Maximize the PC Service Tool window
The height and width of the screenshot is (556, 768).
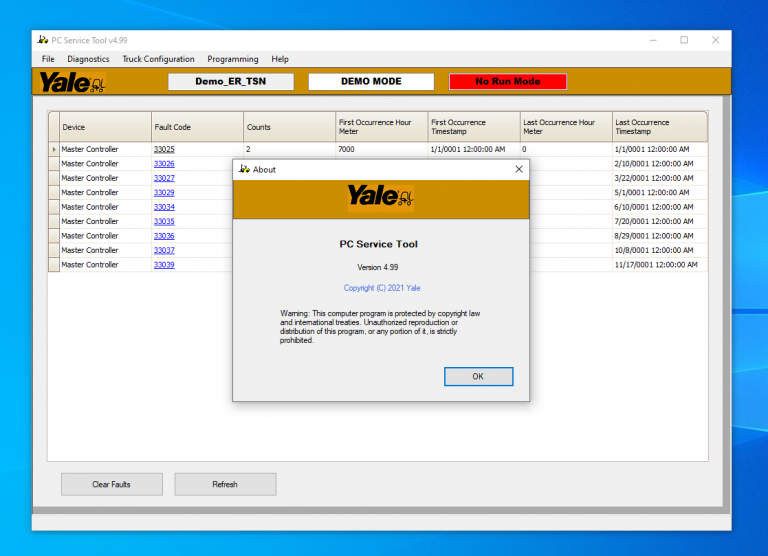pos(684,40)
